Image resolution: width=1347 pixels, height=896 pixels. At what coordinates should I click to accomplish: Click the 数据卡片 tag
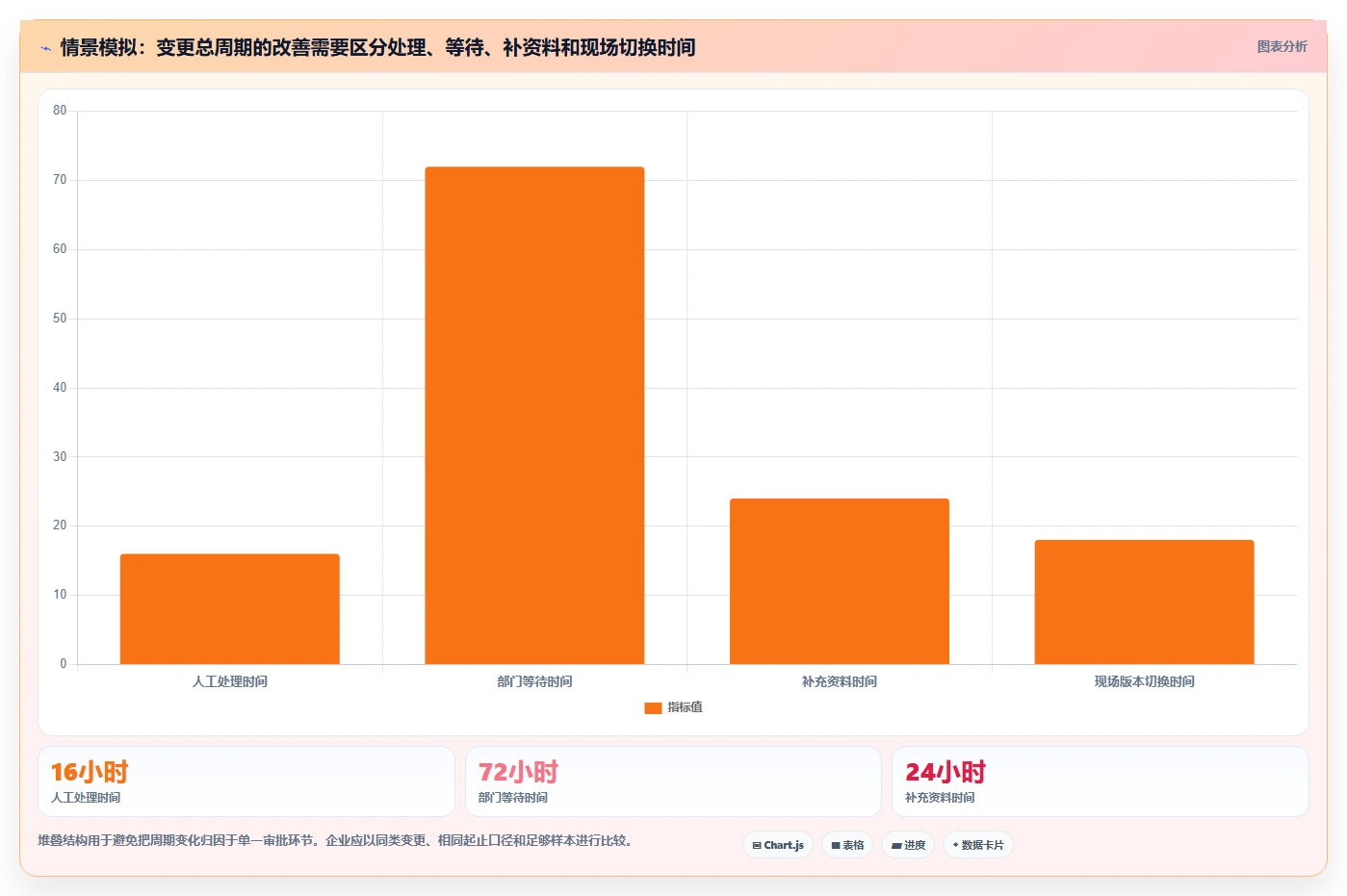[978, 845]
